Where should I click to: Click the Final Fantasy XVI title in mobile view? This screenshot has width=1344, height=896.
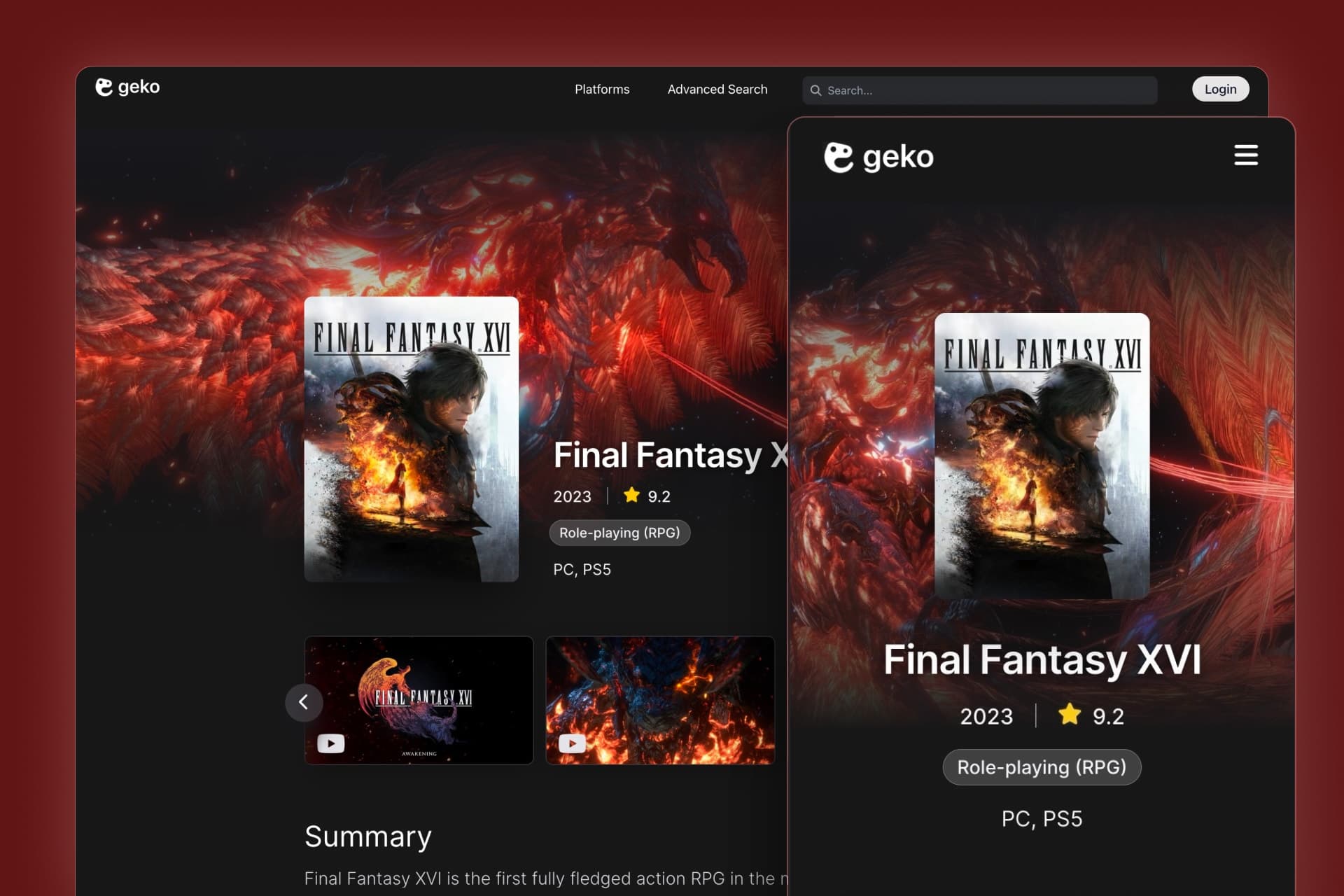pyautogui.click(x=1042, y=659)
